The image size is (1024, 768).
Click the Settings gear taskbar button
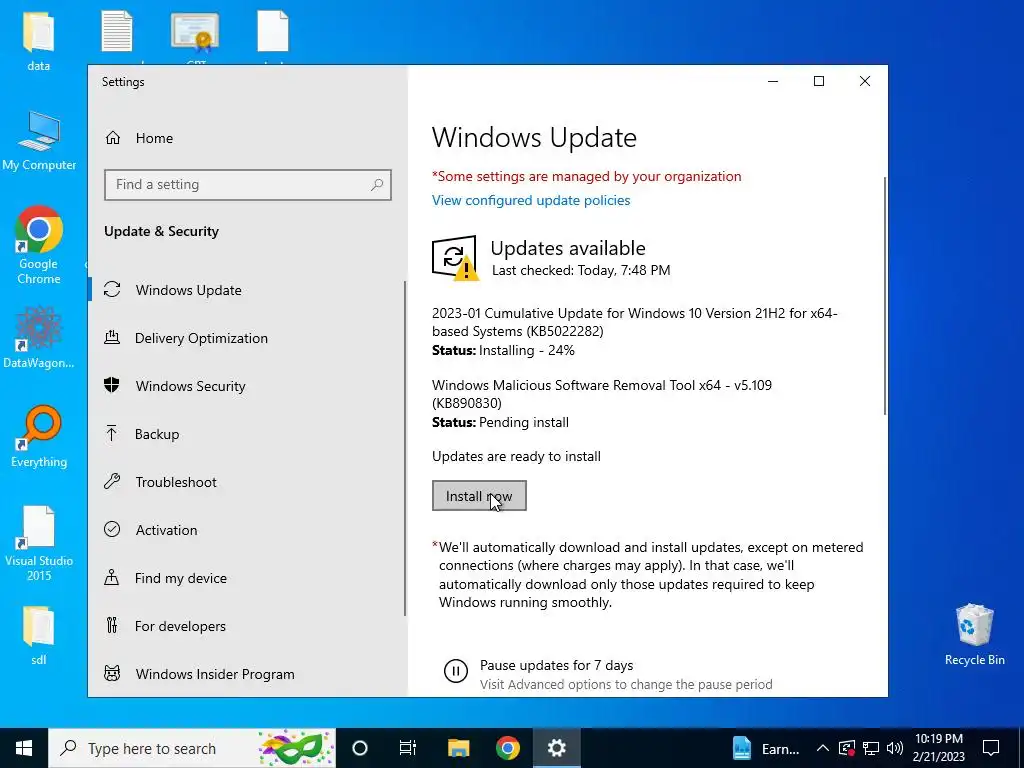coord(556,748)
